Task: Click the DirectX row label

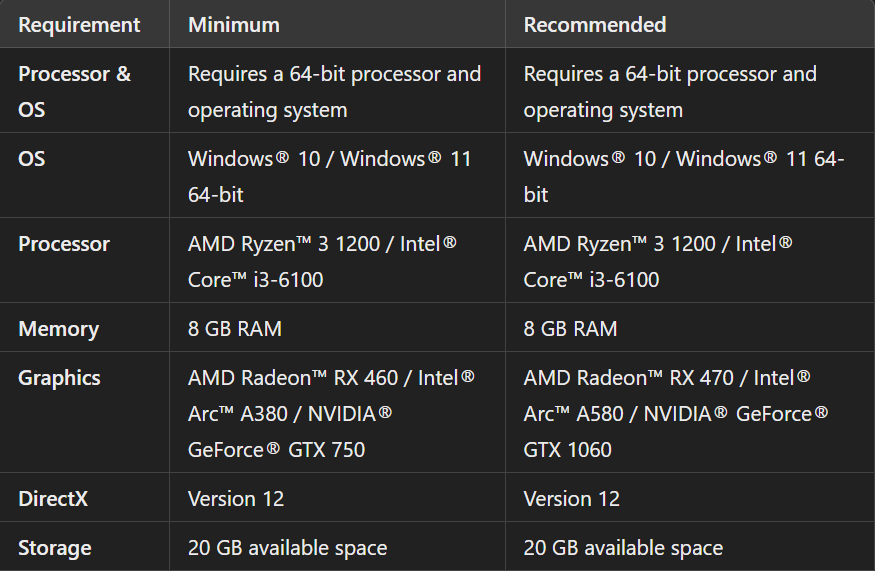Action: 53,498
